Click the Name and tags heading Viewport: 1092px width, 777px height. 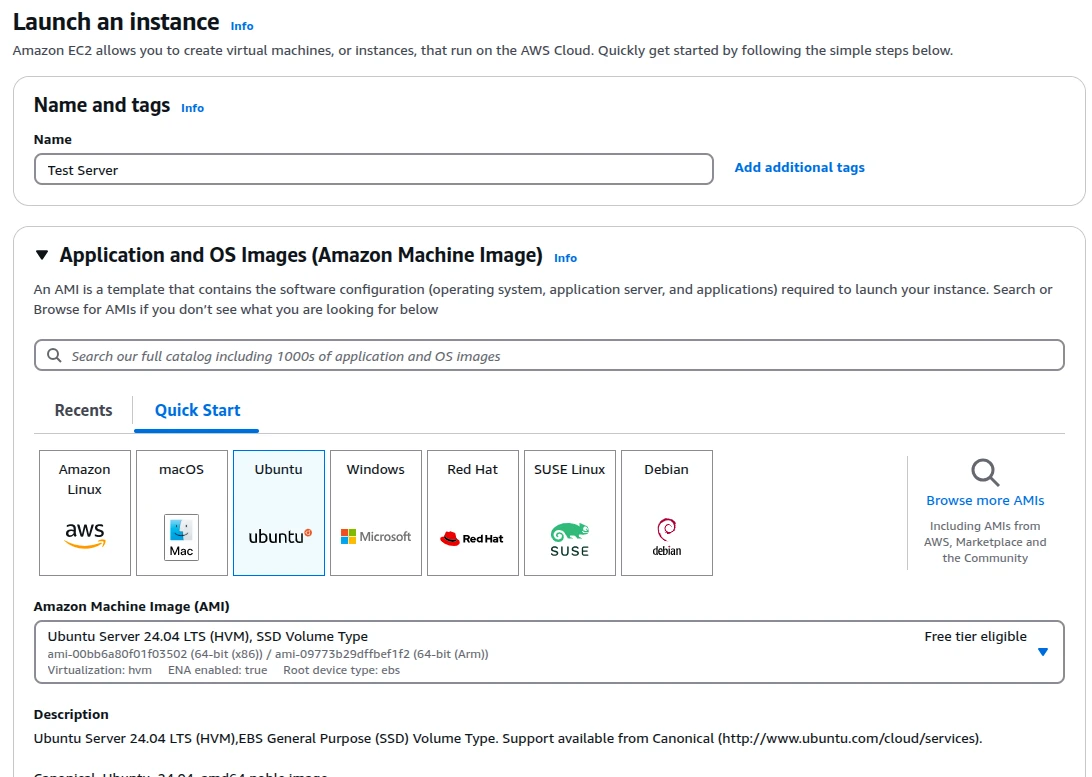tap(102, 104)
